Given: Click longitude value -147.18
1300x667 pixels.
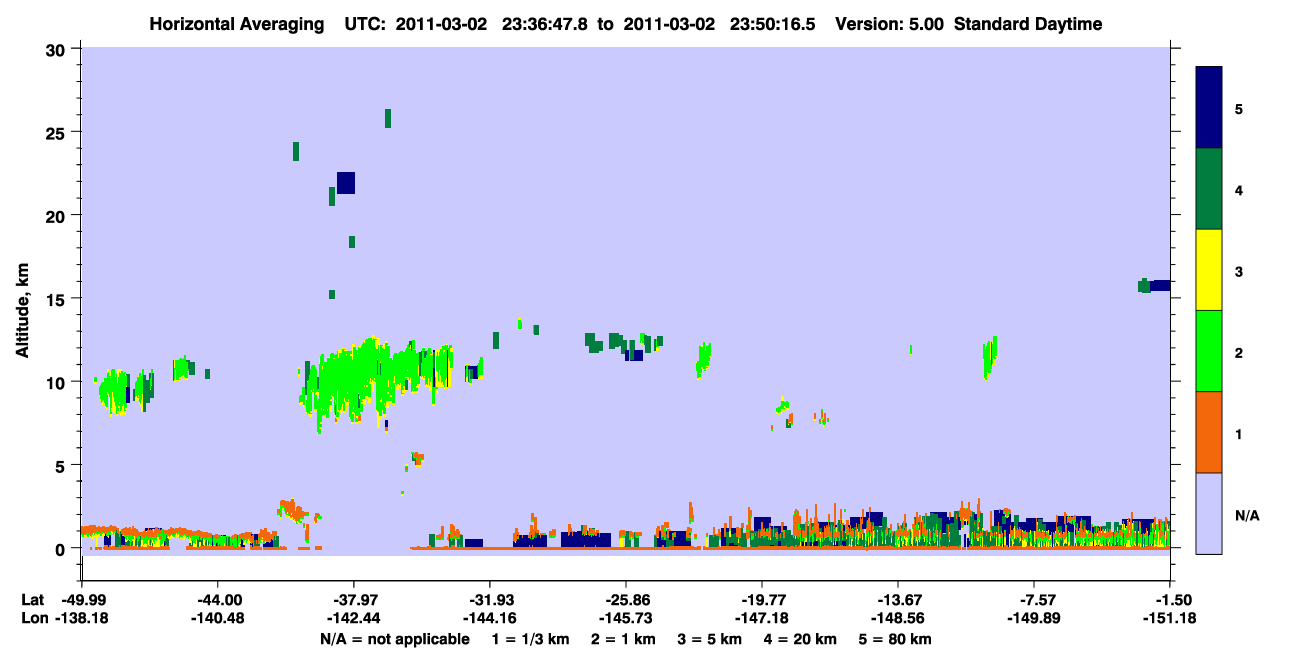Looking at the screenshot, I should (x=762, y=618).
